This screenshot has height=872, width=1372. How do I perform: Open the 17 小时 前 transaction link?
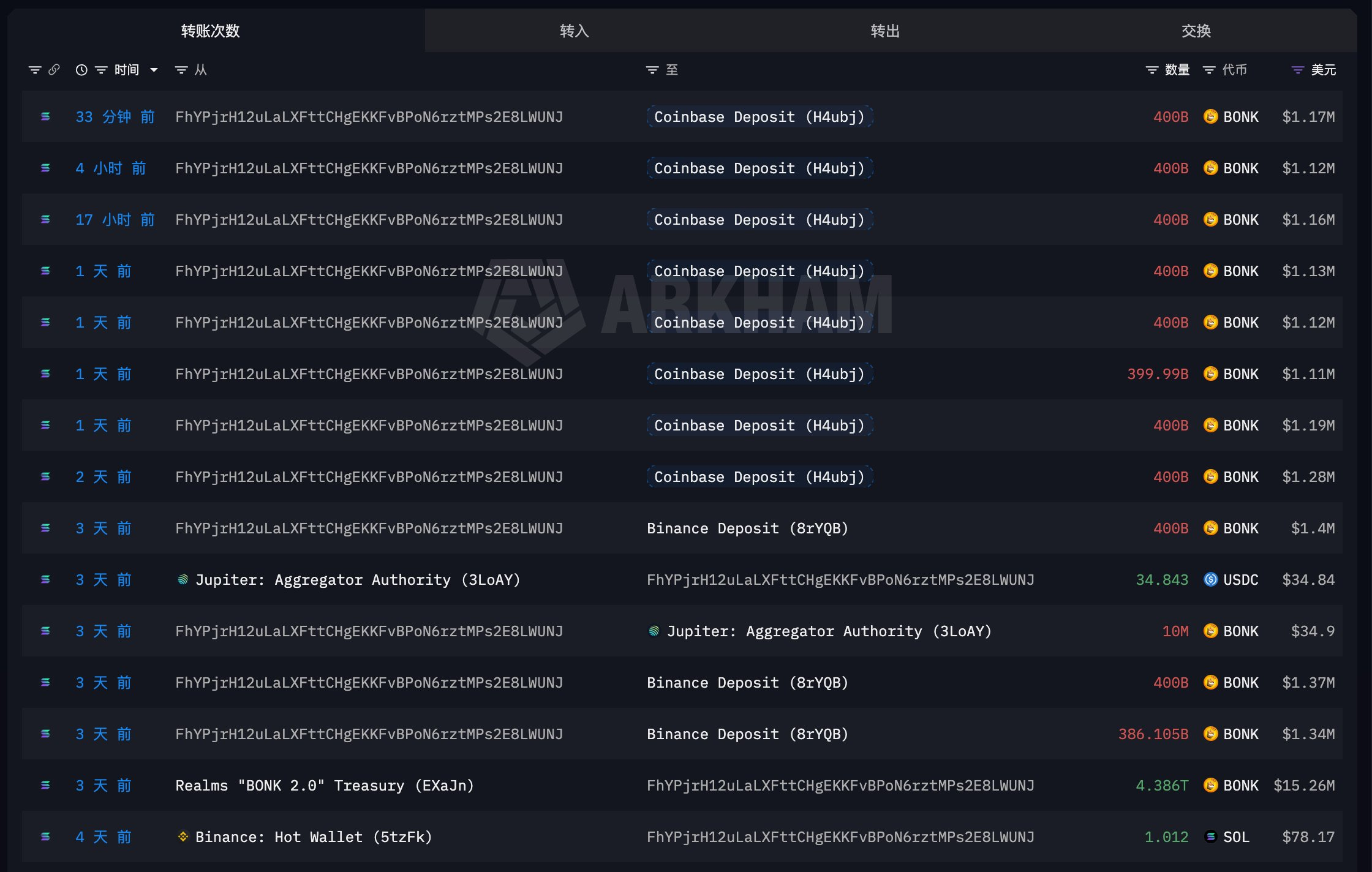click(x=115, y=219)
